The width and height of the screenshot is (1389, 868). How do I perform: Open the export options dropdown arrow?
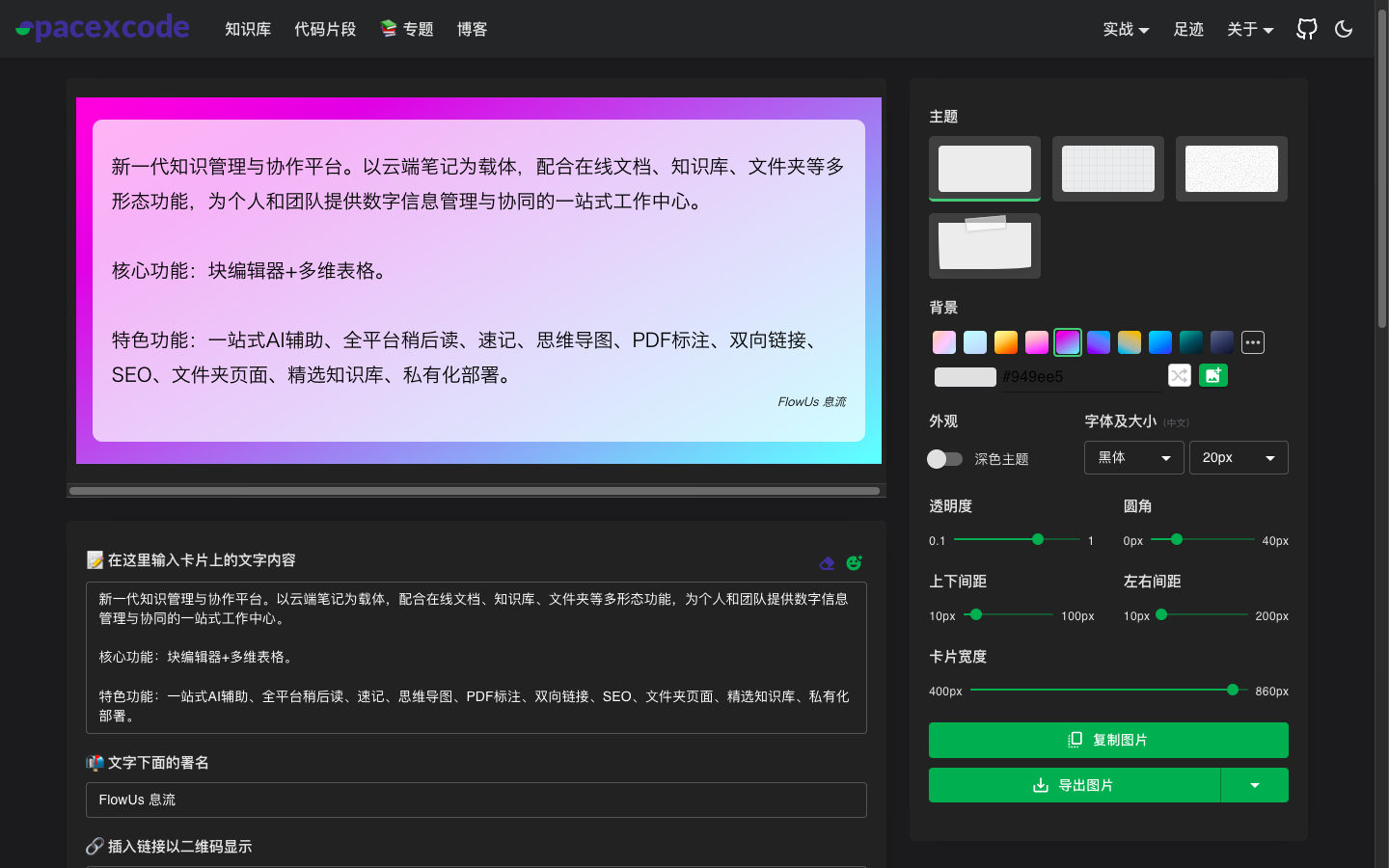[1254, 784]
